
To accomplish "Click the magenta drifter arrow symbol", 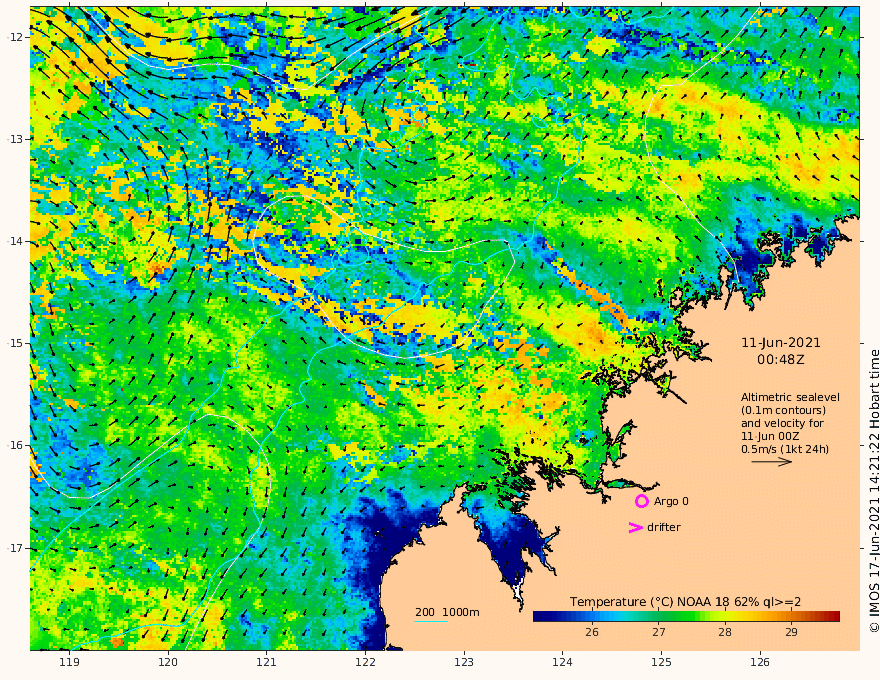I will (635, 527).
